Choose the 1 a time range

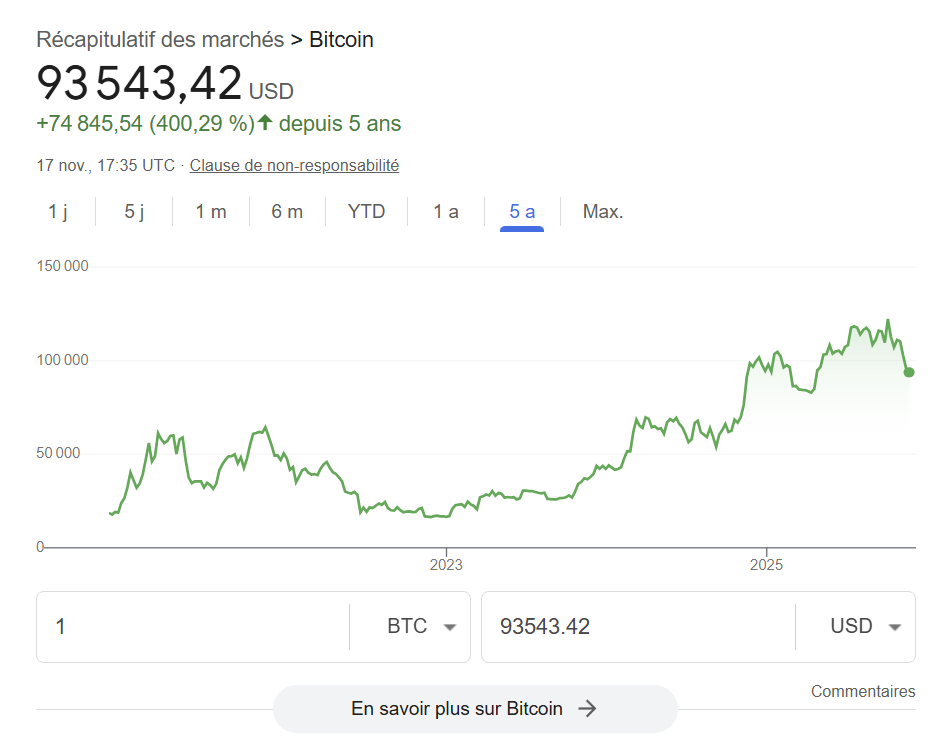[x=446, y=212]
